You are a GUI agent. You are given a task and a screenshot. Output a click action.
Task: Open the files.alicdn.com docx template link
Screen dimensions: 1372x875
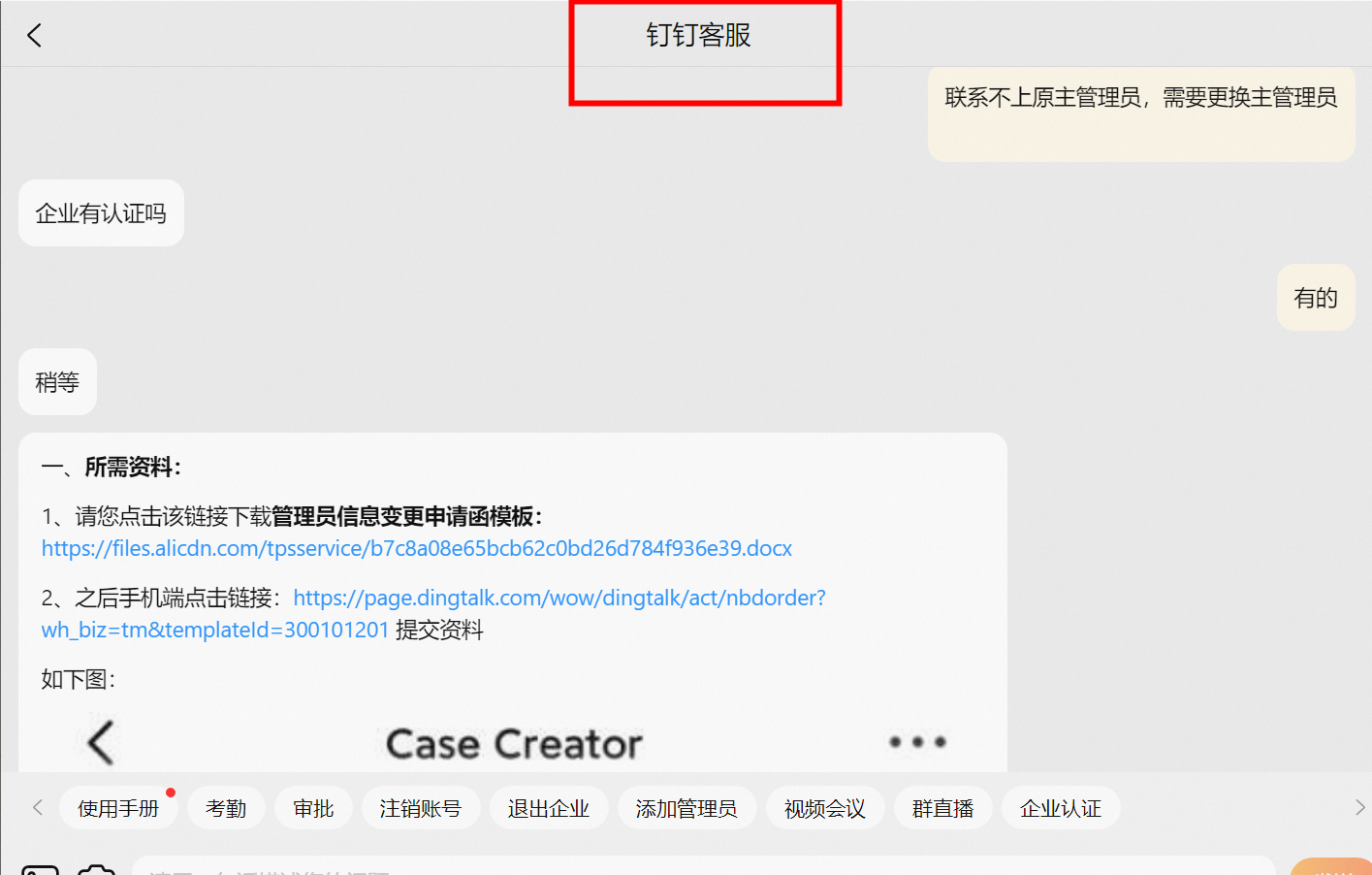pyautogui.click(x=417, y=549)
